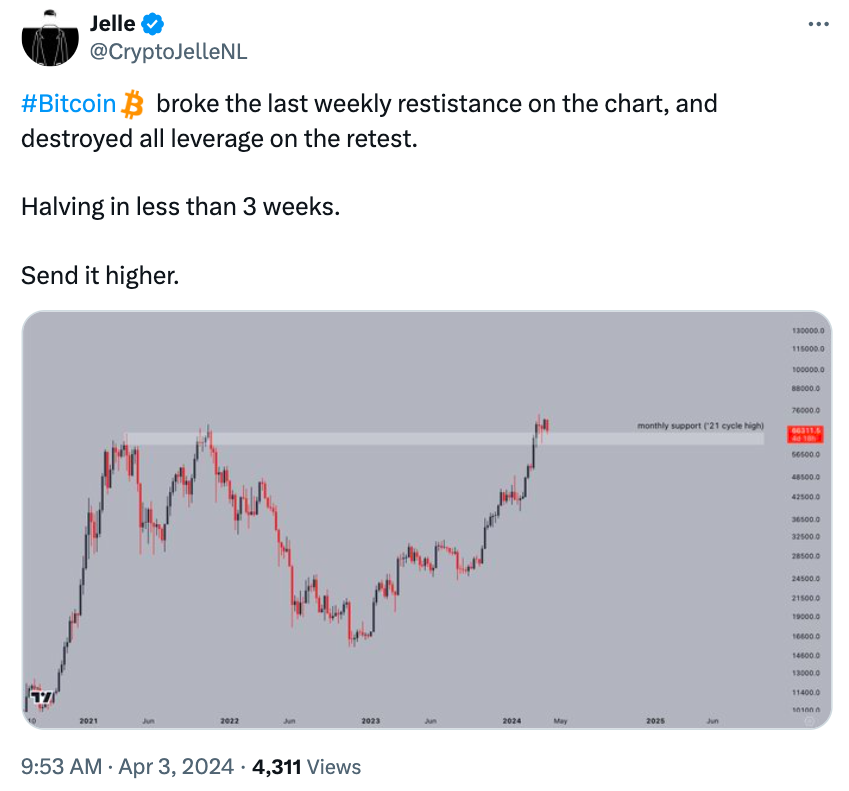Click the 2022 marker on time axis
849x791 pixels.
pyautogui.click(x=230, y=721)
